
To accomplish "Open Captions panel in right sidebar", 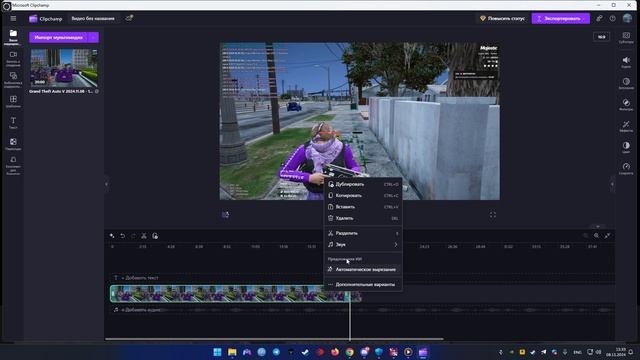I will pyautogui.click(x=626, y=38).
